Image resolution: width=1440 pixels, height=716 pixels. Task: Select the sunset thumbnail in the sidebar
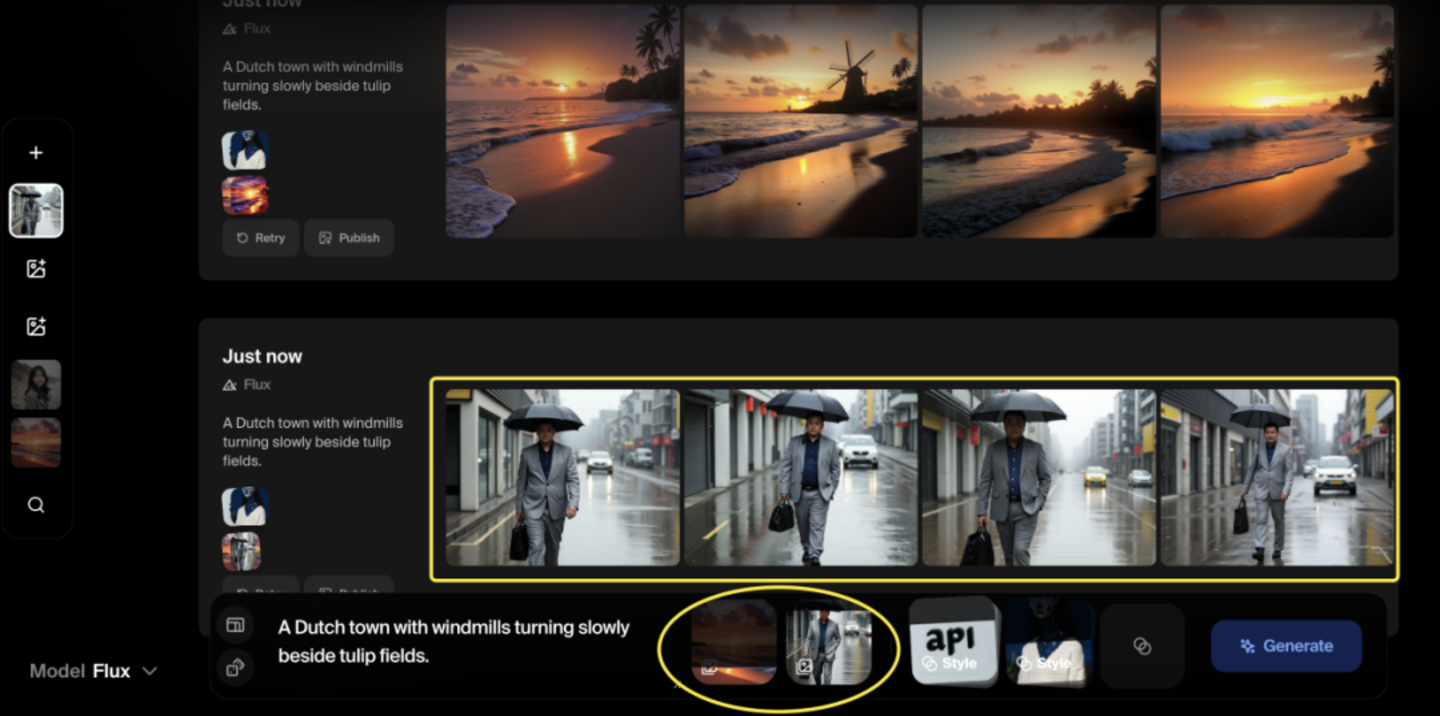(x=36, y=443)
